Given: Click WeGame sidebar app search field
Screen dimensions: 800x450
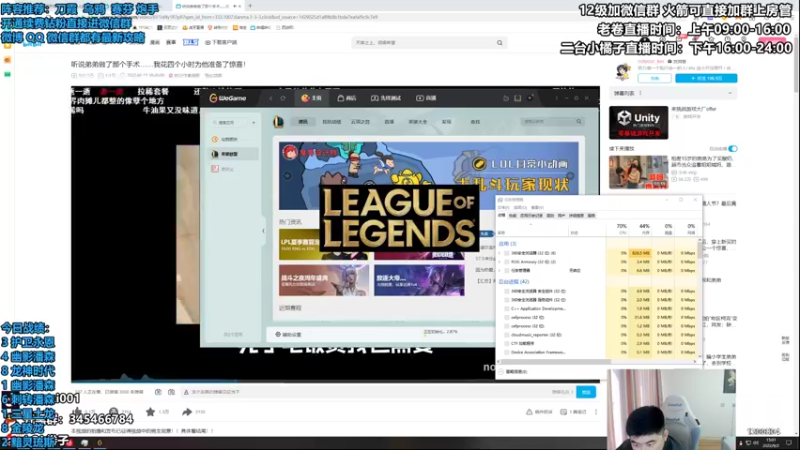Looking at the screenshot, I should [x=229, y=122].
